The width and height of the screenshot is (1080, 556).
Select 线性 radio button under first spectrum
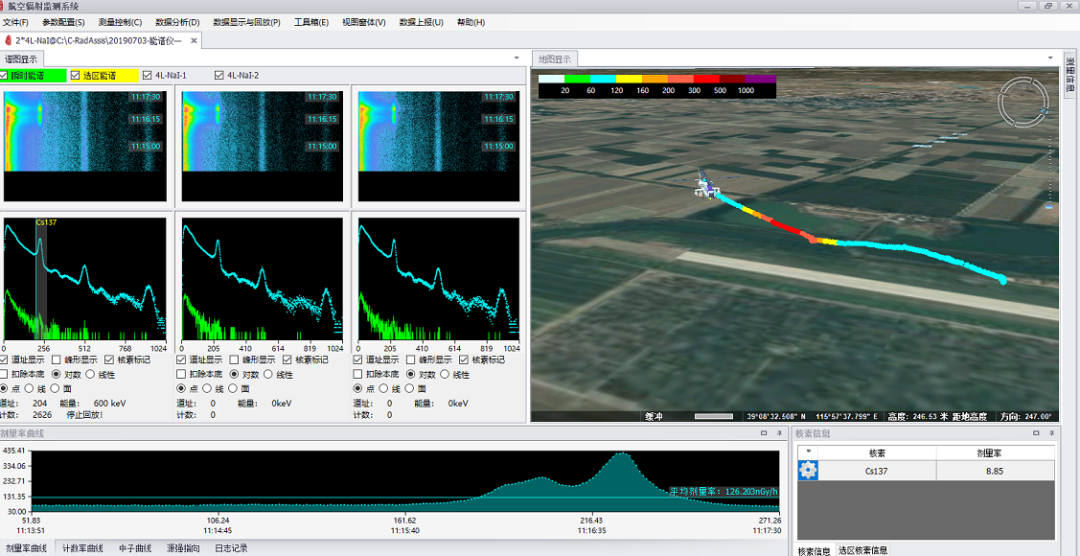91,374
